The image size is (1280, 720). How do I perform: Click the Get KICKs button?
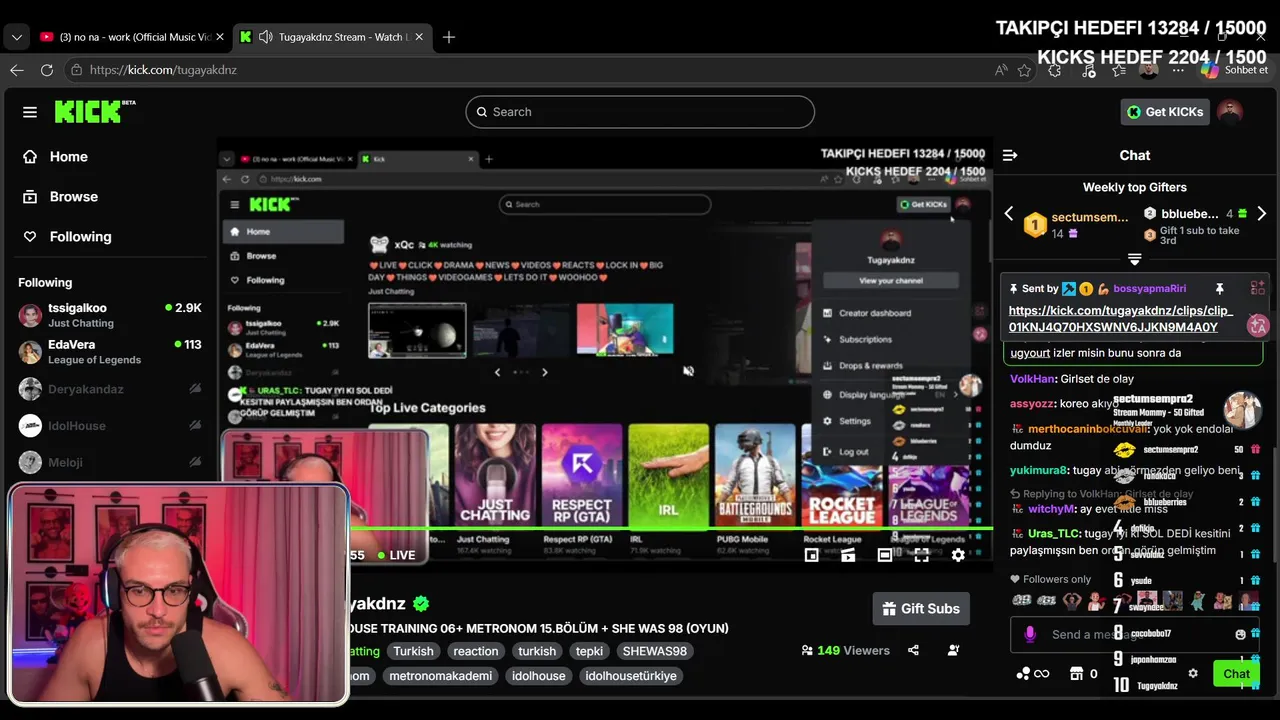[1165, 112]
